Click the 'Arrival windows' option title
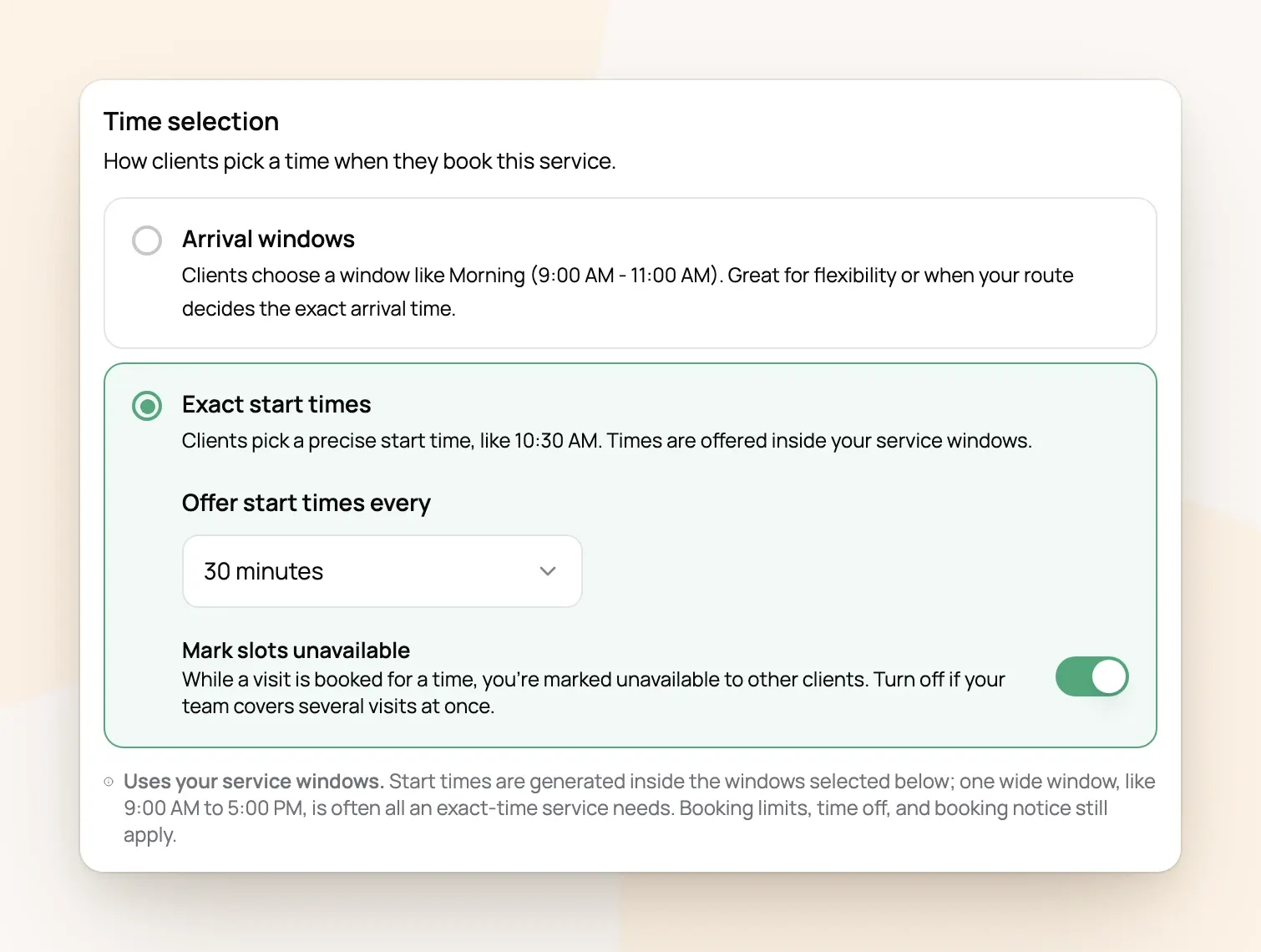The image size is (1261, 952). (x=268, y=240)
